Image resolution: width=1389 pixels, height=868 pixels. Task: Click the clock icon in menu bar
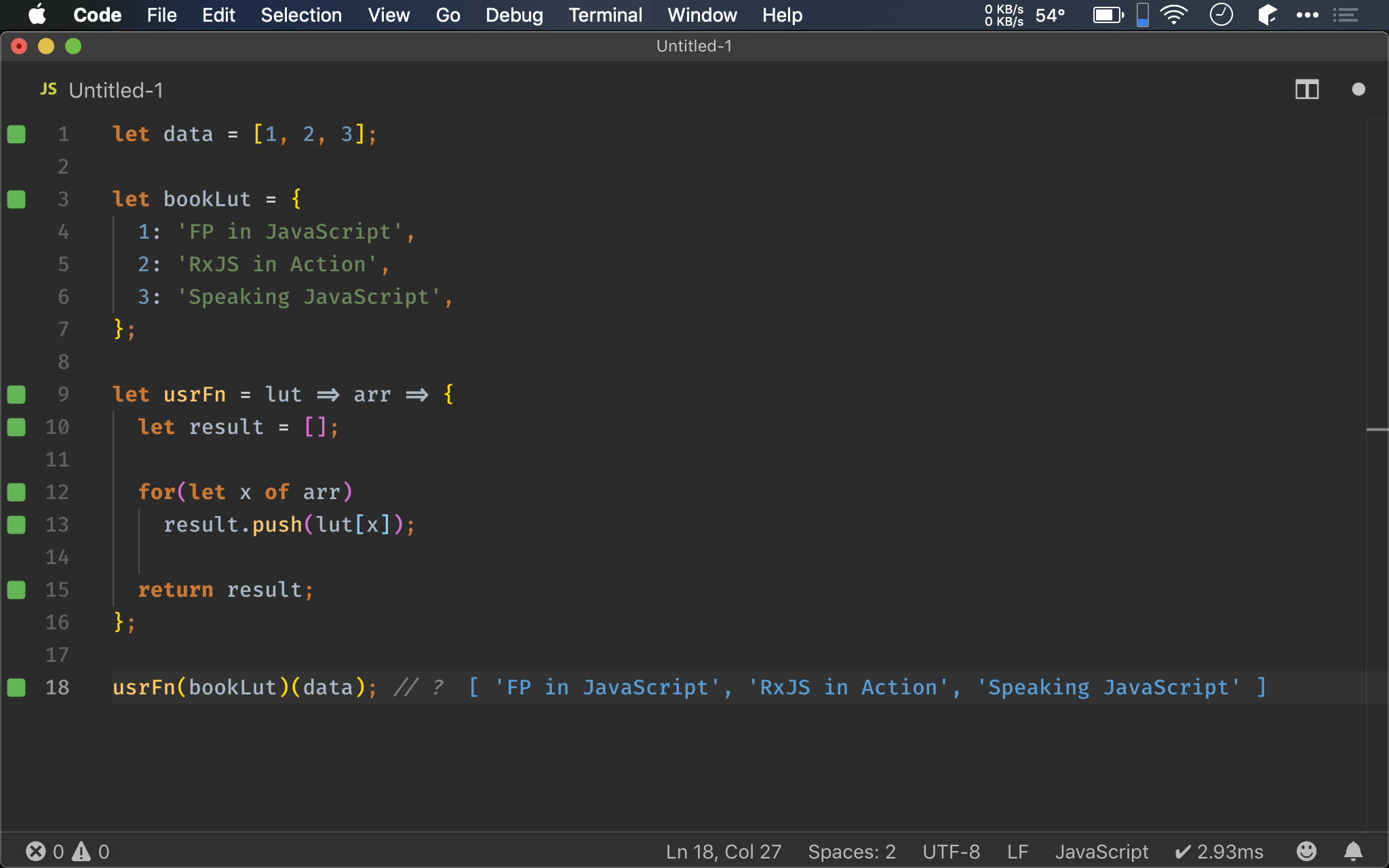pos(1221,15)
